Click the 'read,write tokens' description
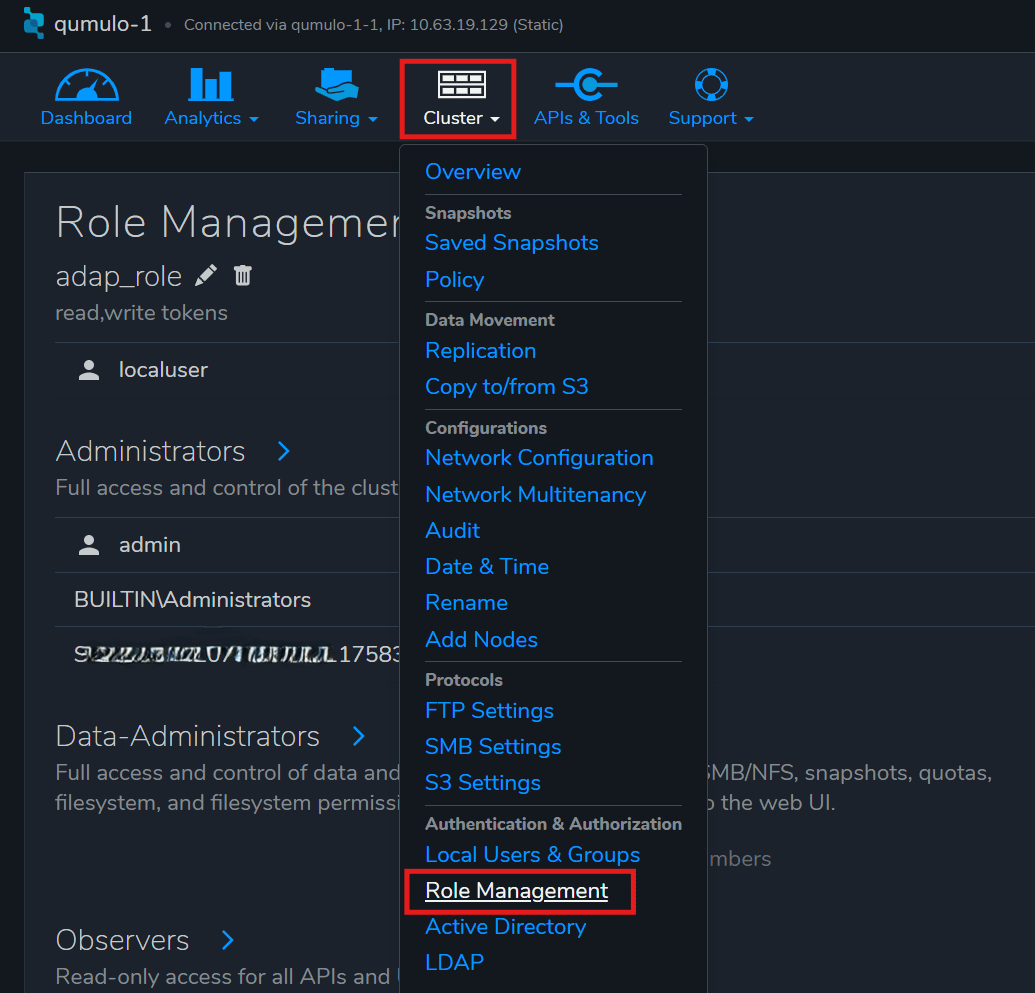The width and height of the screenshot is (1035, 993). click(x=141, y=313)
